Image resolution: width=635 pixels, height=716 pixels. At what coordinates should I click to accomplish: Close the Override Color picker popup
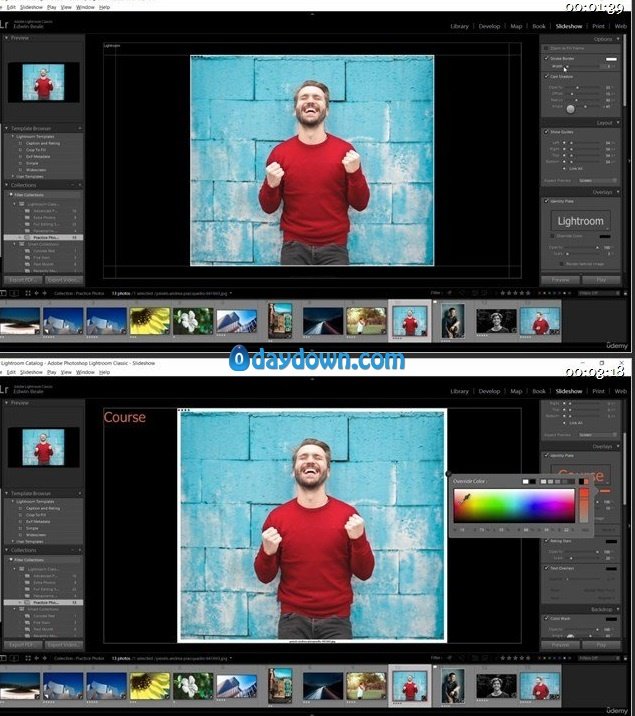448,474
